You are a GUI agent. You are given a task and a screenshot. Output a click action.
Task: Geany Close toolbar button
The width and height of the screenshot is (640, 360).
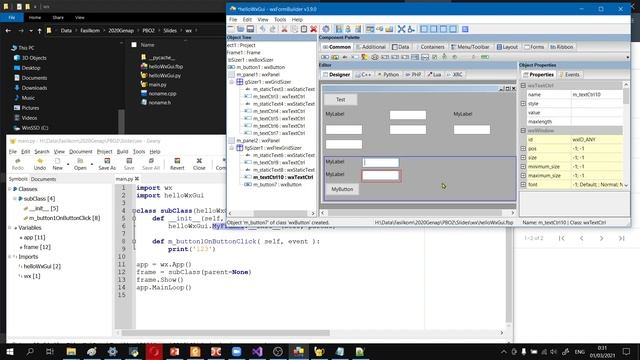(199, 164)
